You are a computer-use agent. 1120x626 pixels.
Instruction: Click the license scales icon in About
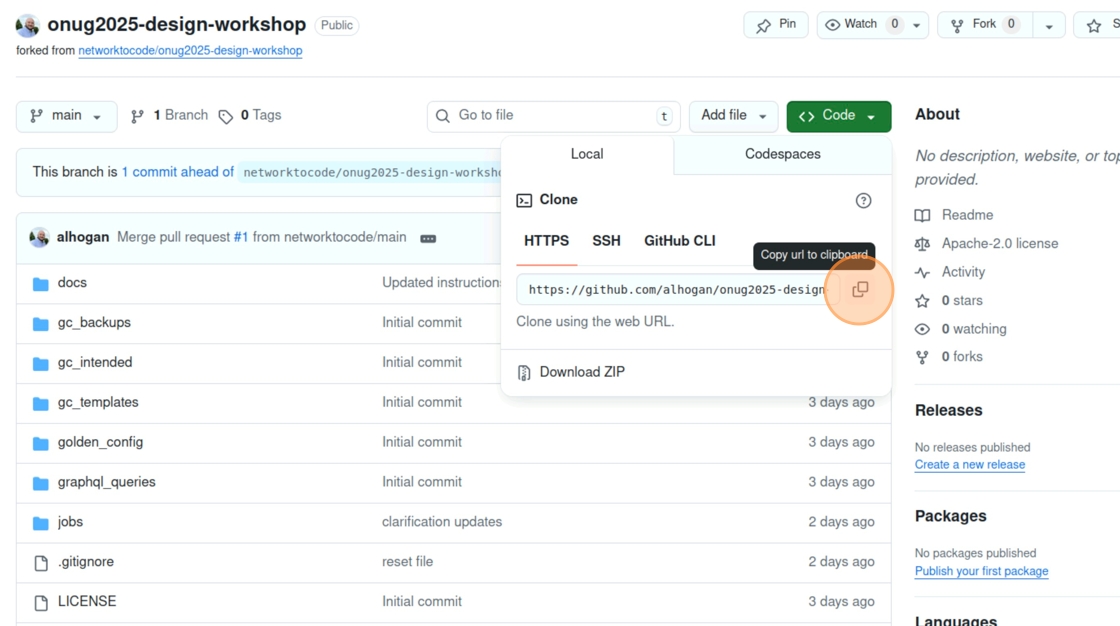(x=922, y=244)
